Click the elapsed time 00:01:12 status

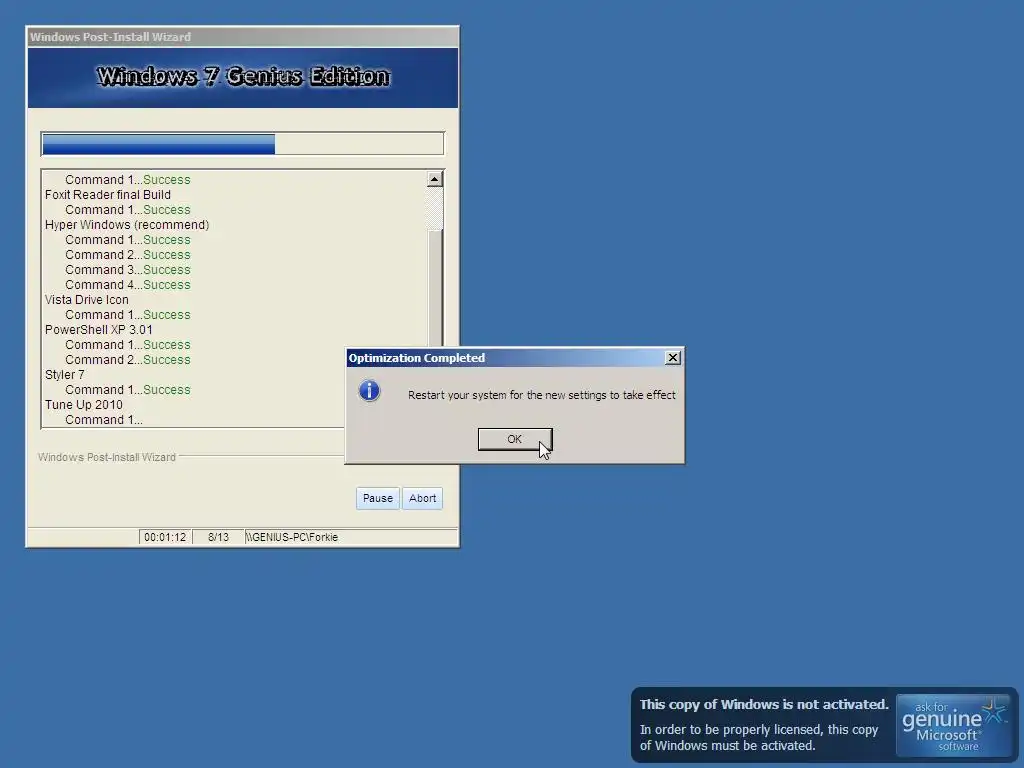(x=165, y=537)
